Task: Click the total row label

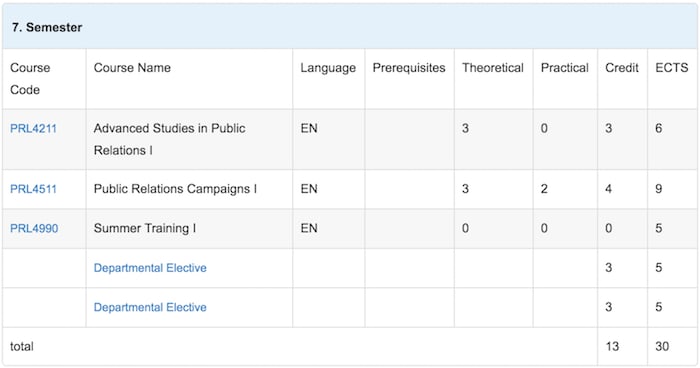Action: (22, 347)
